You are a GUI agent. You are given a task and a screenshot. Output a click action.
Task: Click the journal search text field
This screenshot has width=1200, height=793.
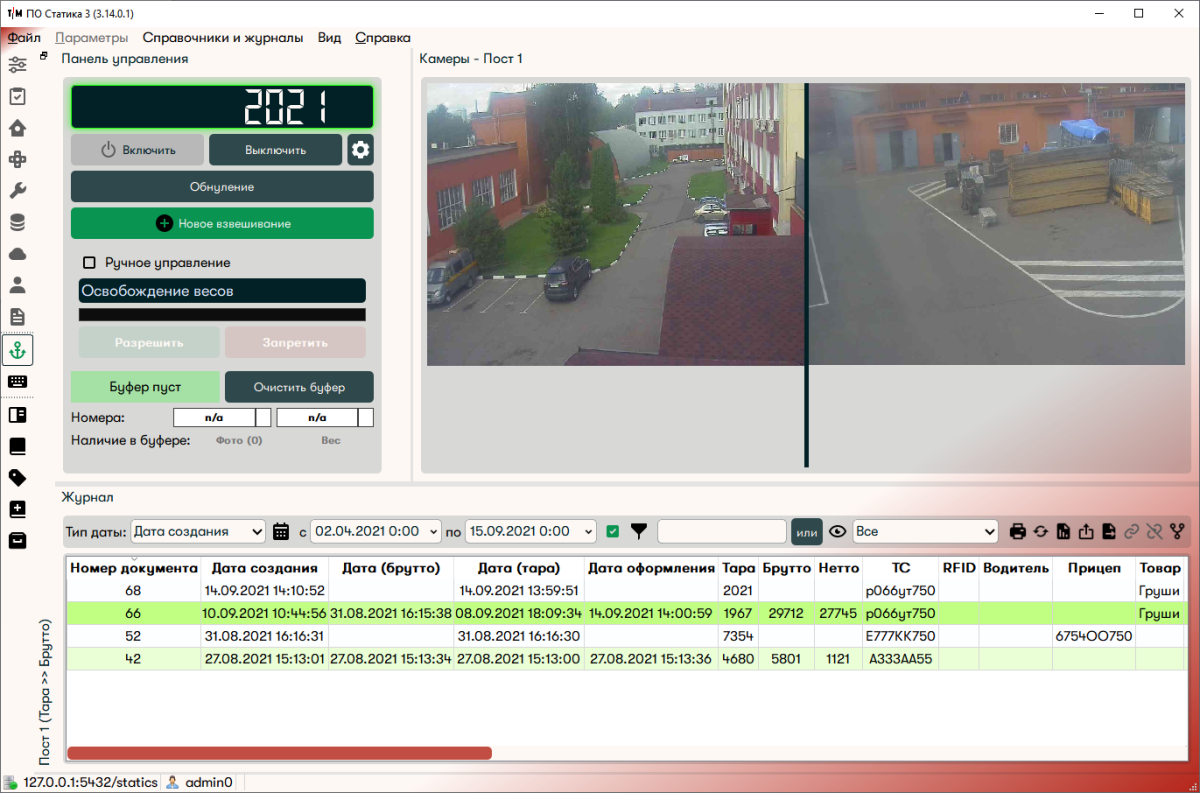click(722, 532)
